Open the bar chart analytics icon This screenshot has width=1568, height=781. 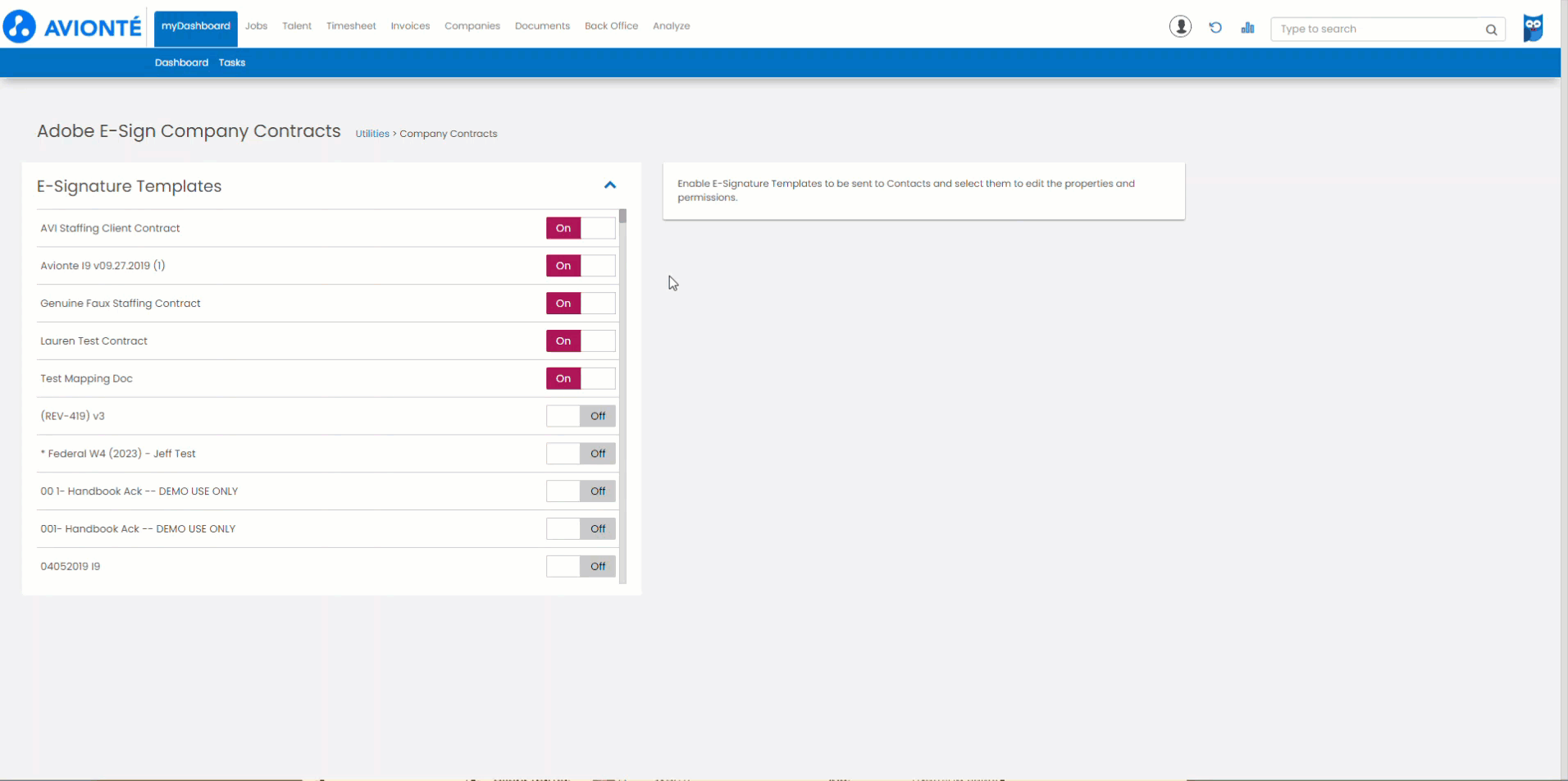(x=1247, y=28)
